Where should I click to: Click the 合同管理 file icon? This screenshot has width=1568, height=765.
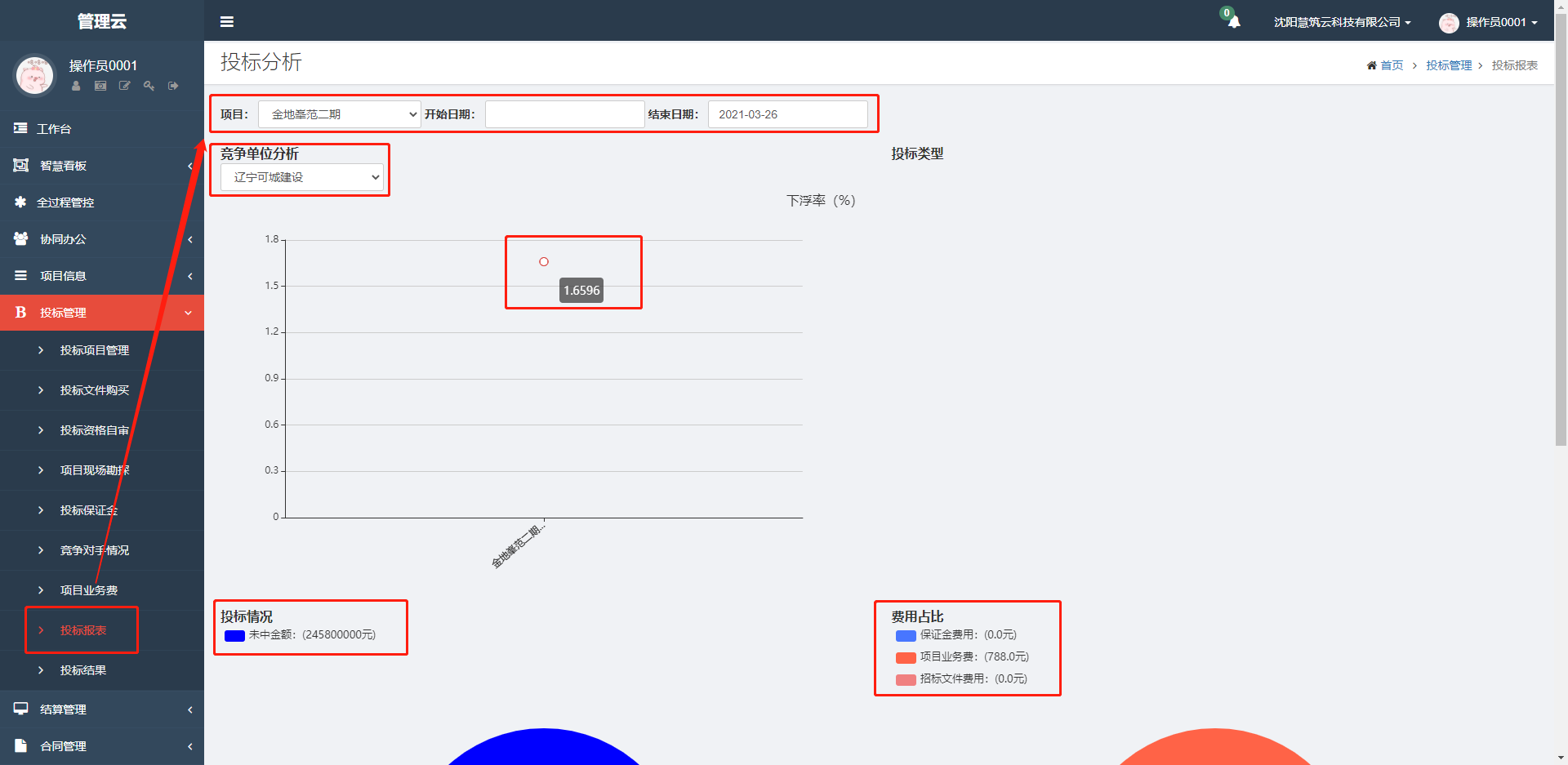20,745
